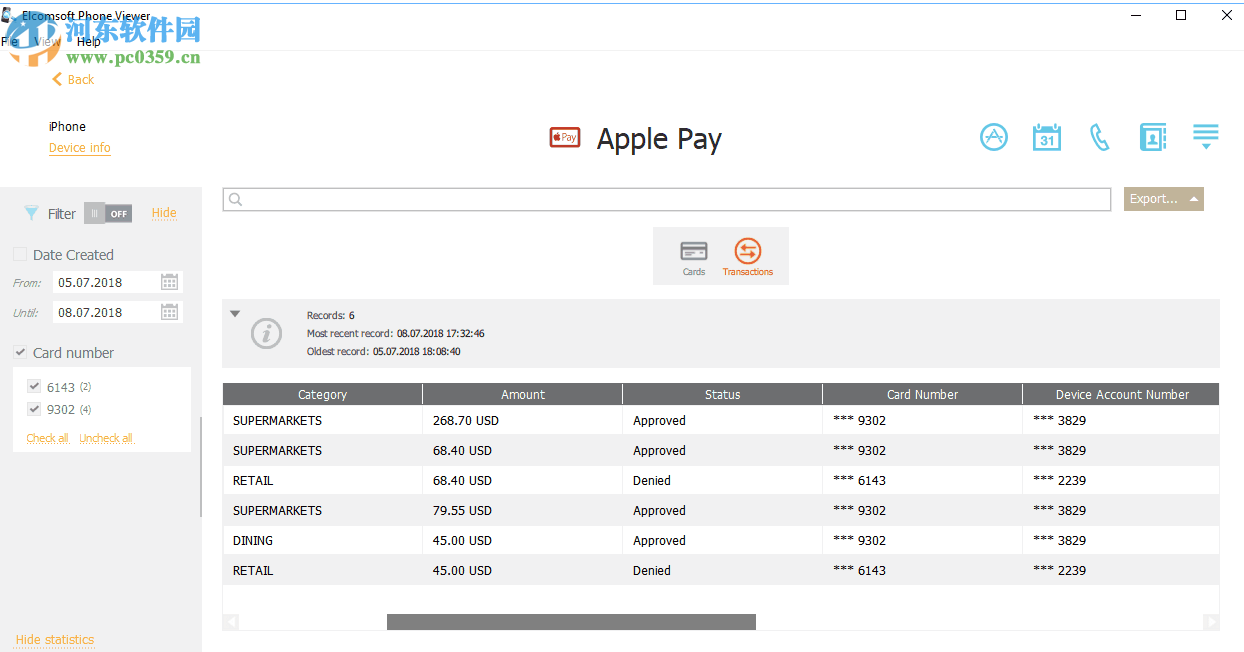Click the scroll left arrow
Viewport: 1244px width, 652px height.
point(231,622)
